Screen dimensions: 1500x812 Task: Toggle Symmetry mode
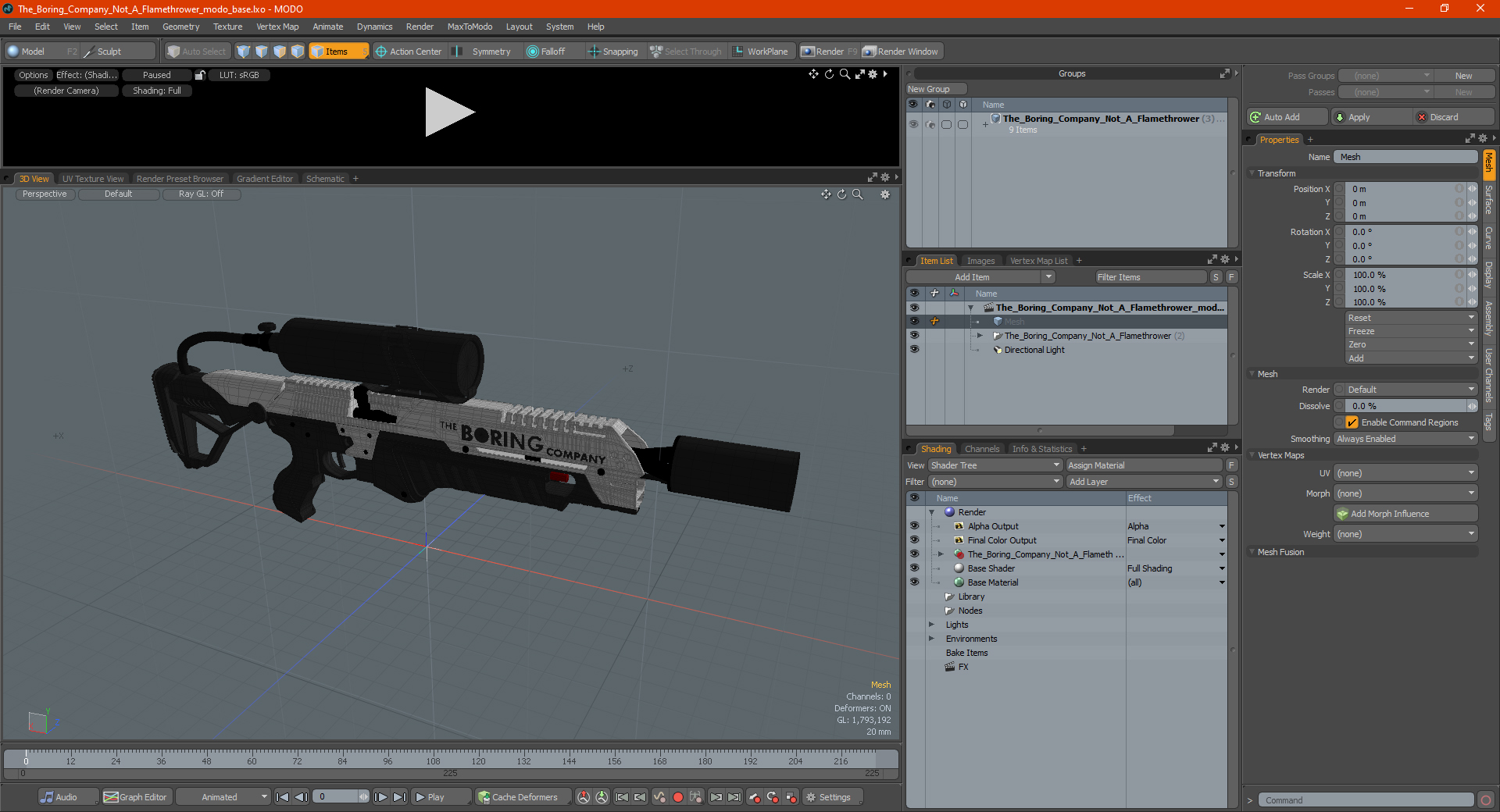click(484, 52)
